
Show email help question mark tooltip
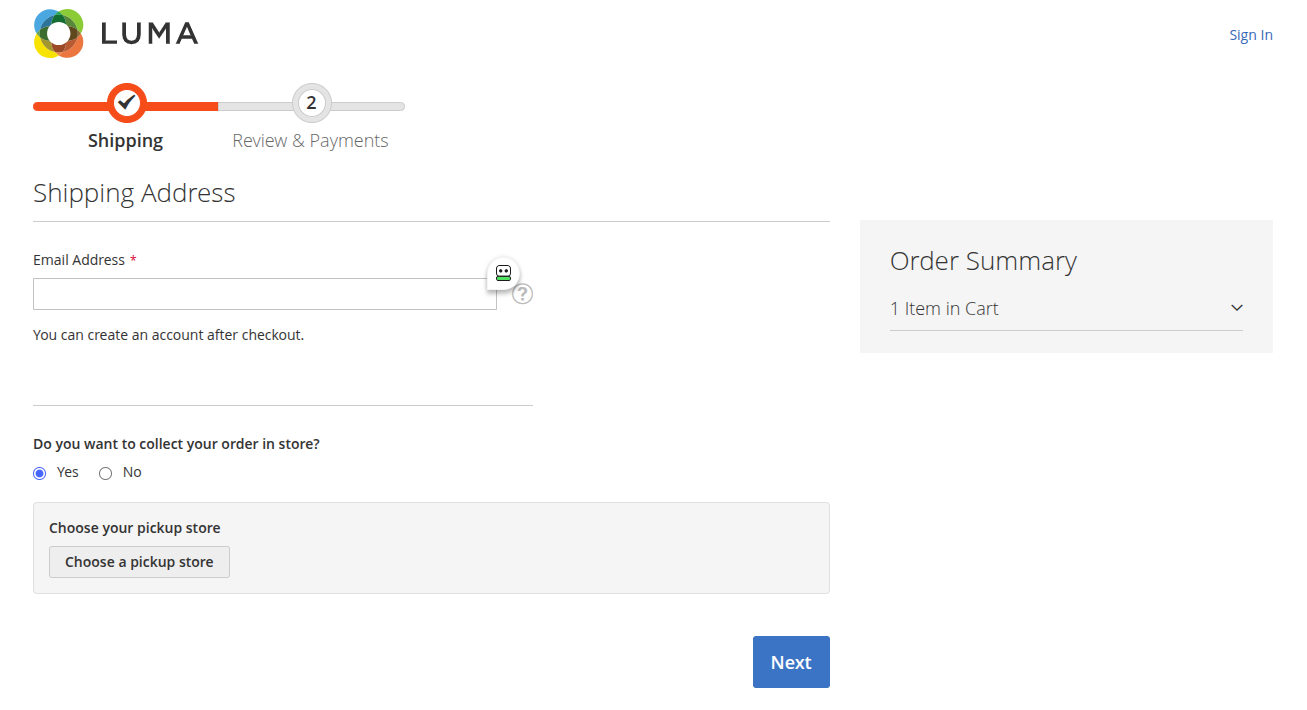click(523, 294)
